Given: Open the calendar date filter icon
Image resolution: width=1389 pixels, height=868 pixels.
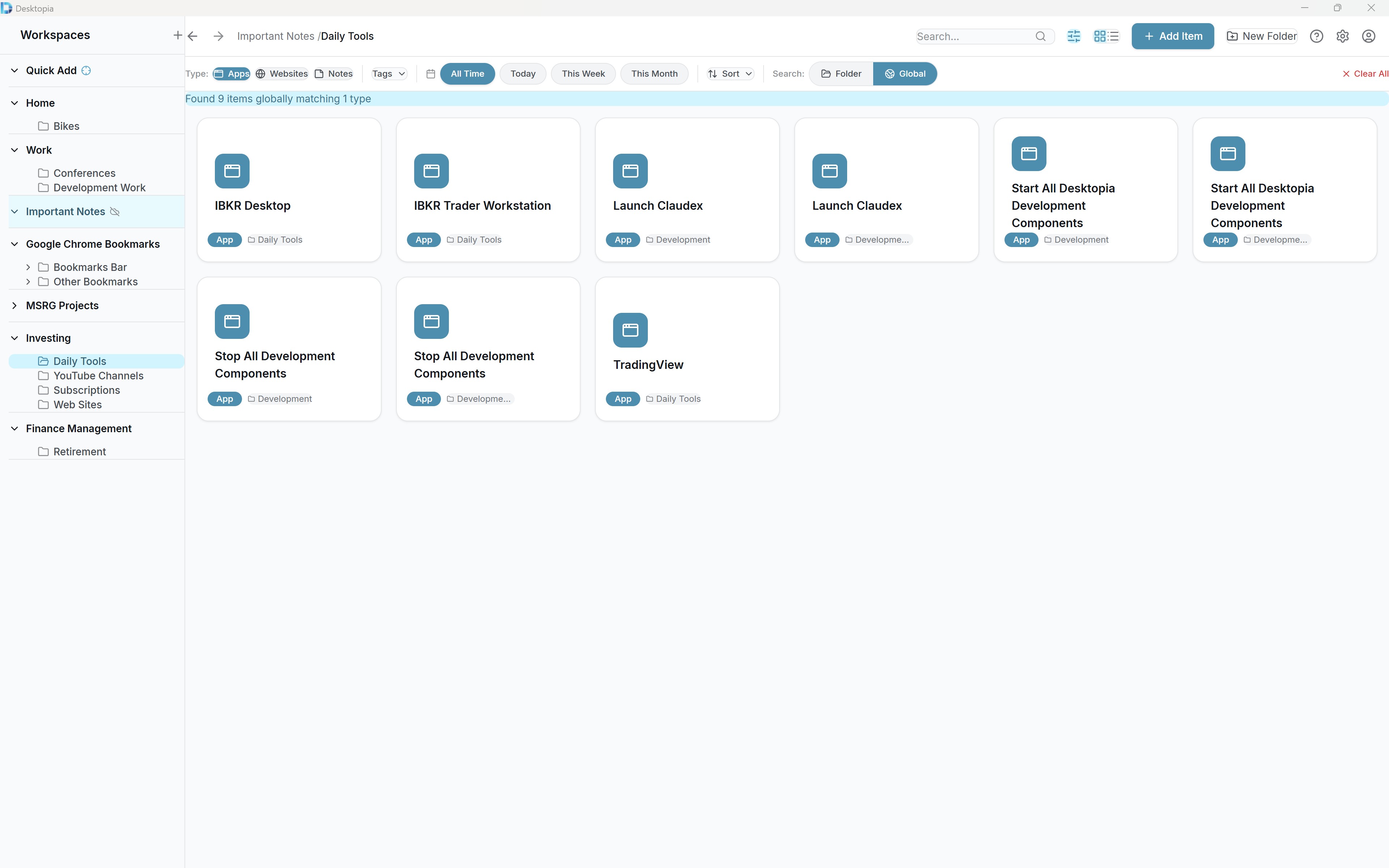Looking at the screenshot, I should (430, 73).
